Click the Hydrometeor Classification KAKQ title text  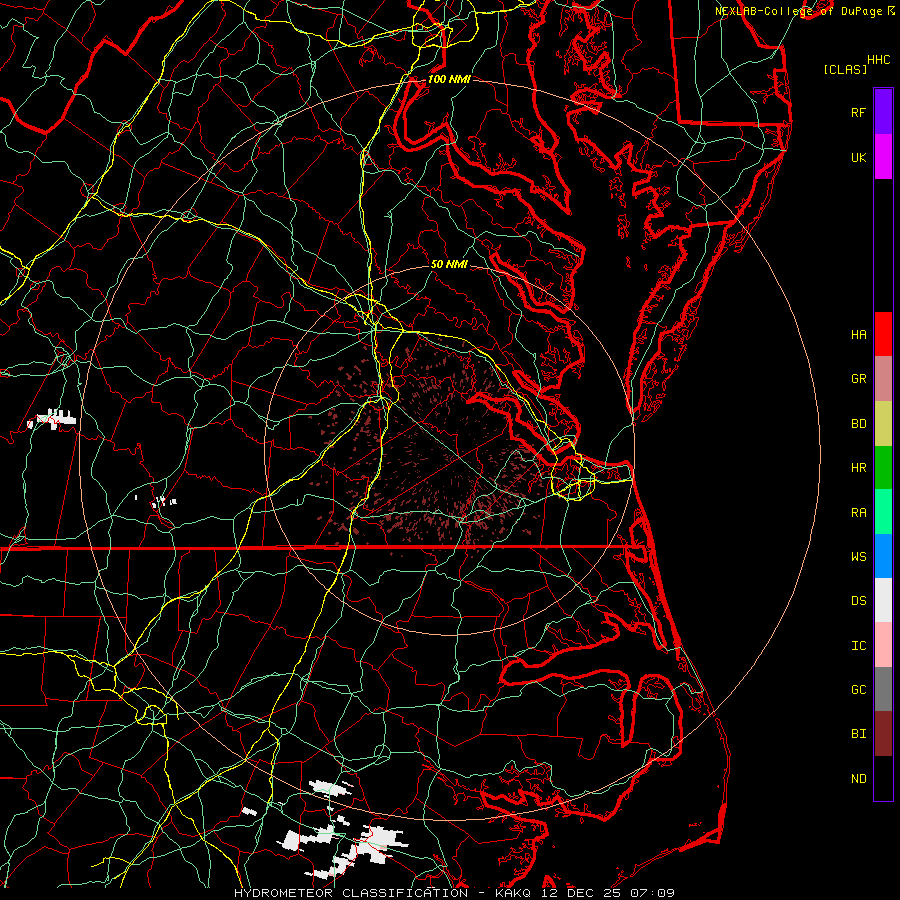pyautogui.click(x=454, y=893)
